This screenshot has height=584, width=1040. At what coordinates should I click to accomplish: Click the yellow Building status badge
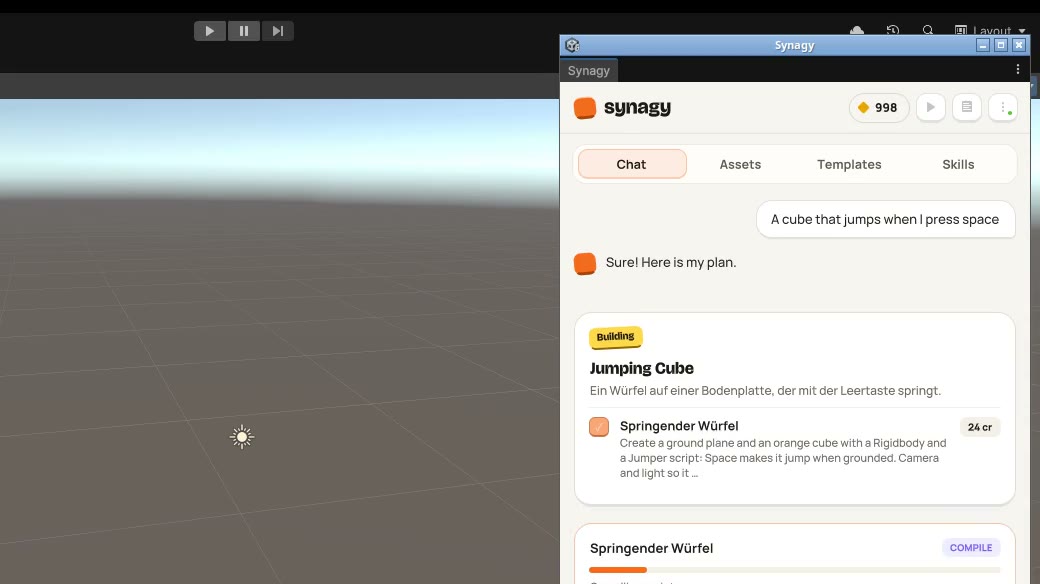point(616,336)
